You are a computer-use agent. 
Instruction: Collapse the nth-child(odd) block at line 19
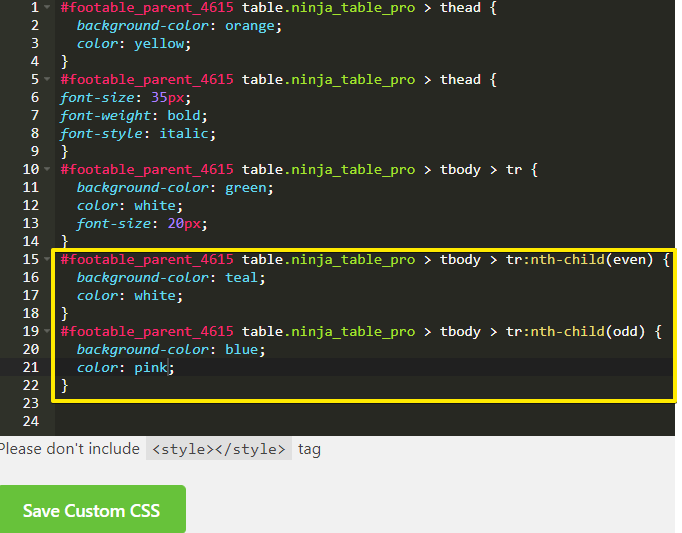pos(47,331)
